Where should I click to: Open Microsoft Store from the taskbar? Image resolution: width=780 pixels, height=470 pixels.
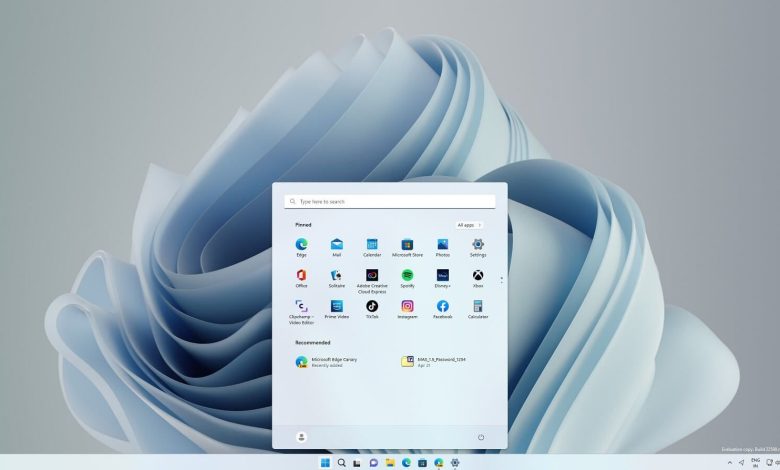[422, 463]
